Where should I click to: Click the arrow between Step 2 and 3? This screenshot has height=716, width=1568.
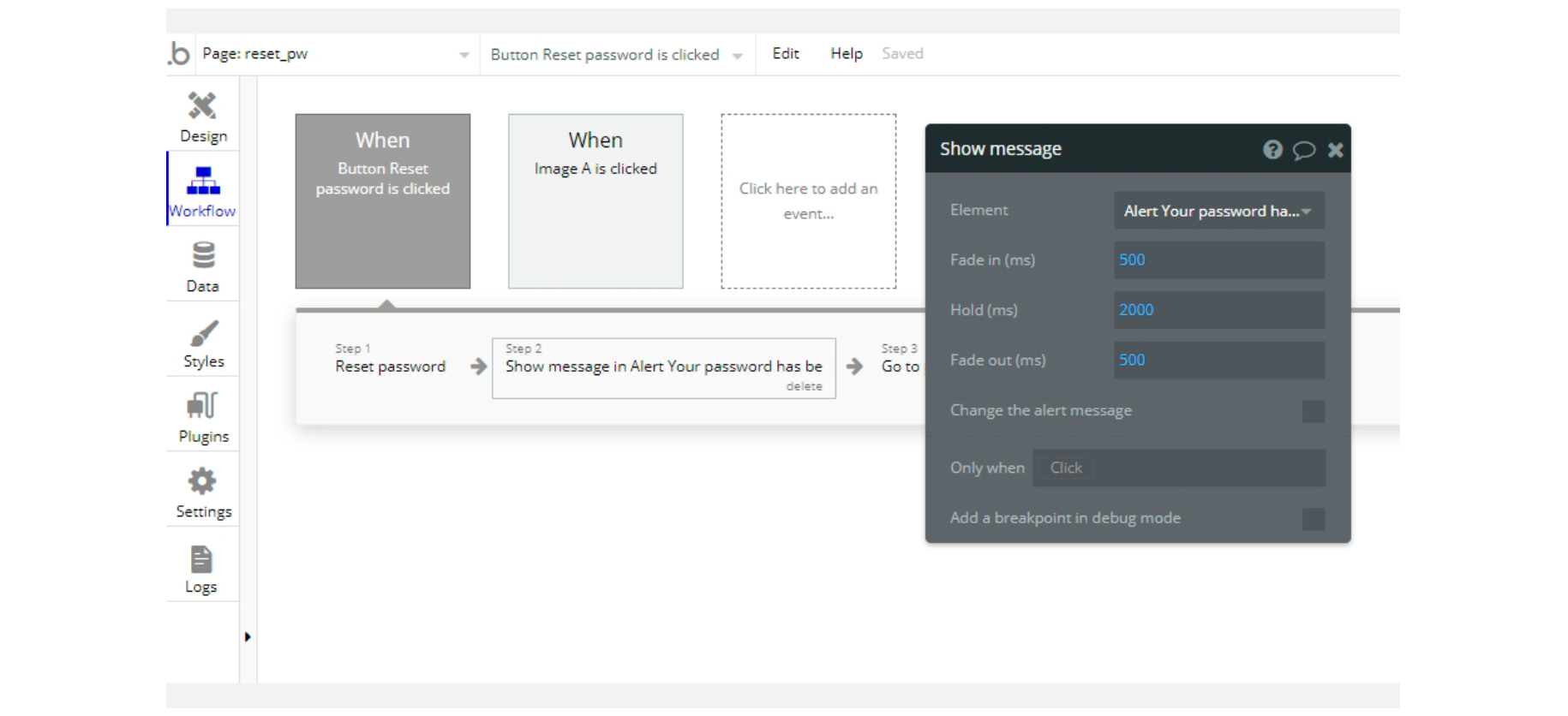854,367
